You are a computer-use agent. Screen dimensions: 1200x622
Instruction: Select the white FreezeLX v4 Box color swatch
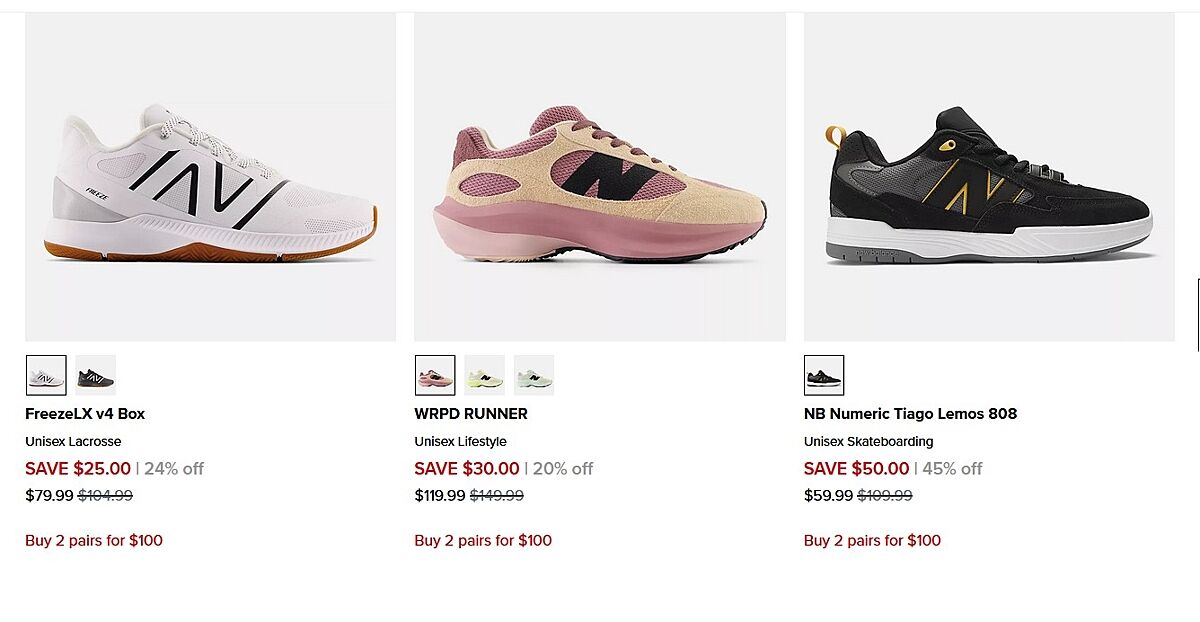click(x=46, y=375)
